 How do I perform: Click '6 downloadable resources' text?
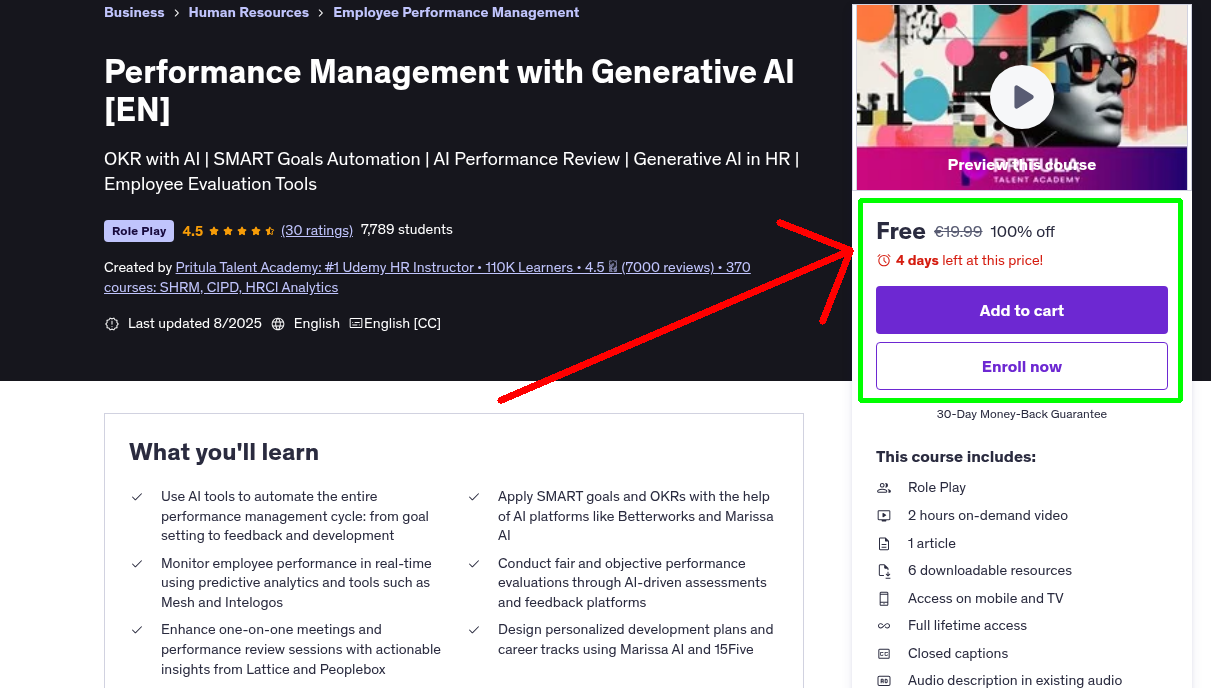pyautogui.click(x=990, y=571)
